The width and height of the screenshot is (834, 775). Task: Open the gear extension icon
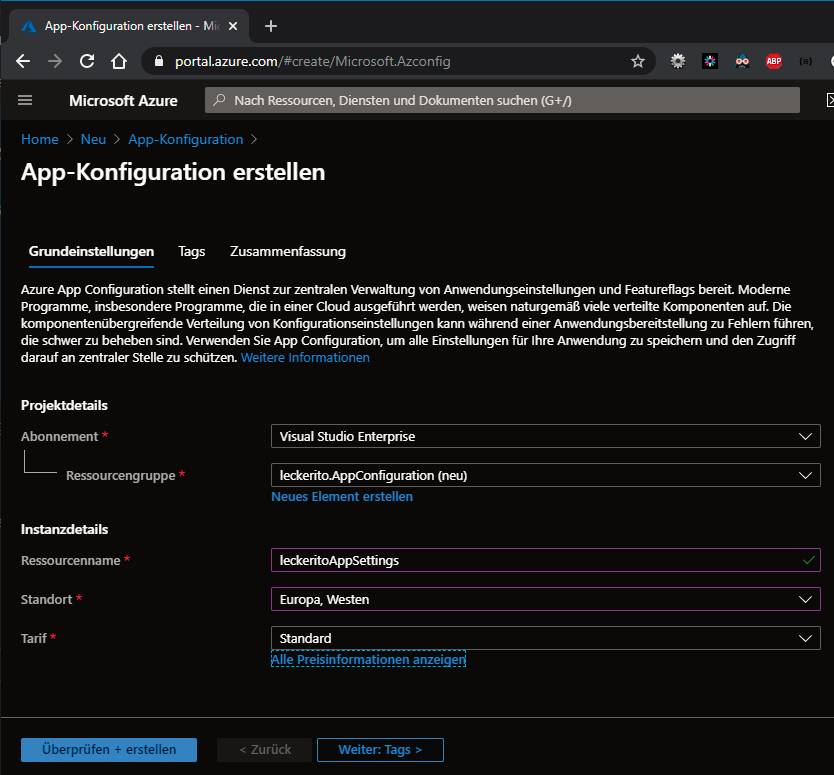point(678,61)
